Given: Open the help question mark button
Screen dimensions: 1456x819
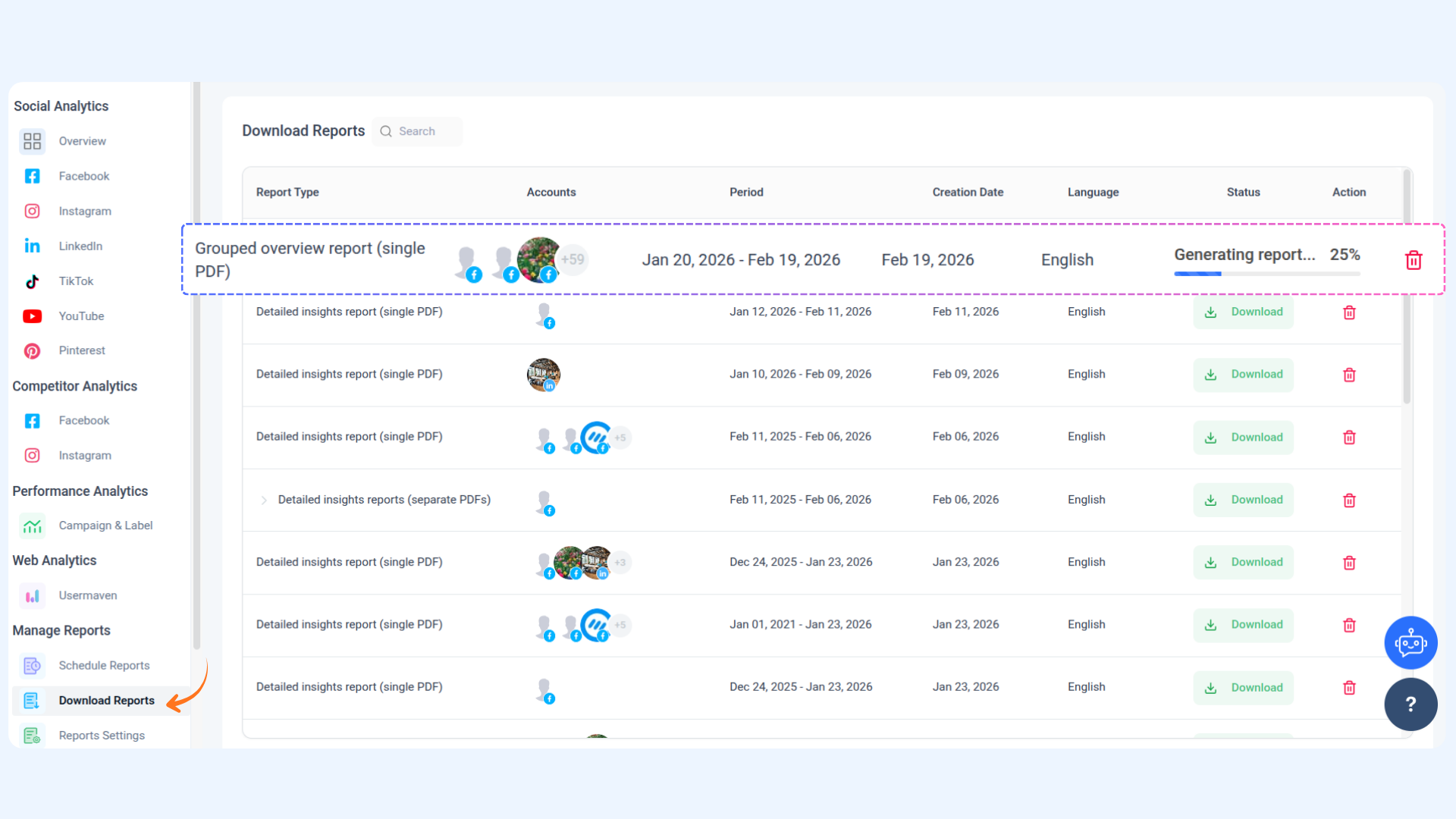Looking at the screenshot, I should pyautogui.click(x=1410, y=704).
